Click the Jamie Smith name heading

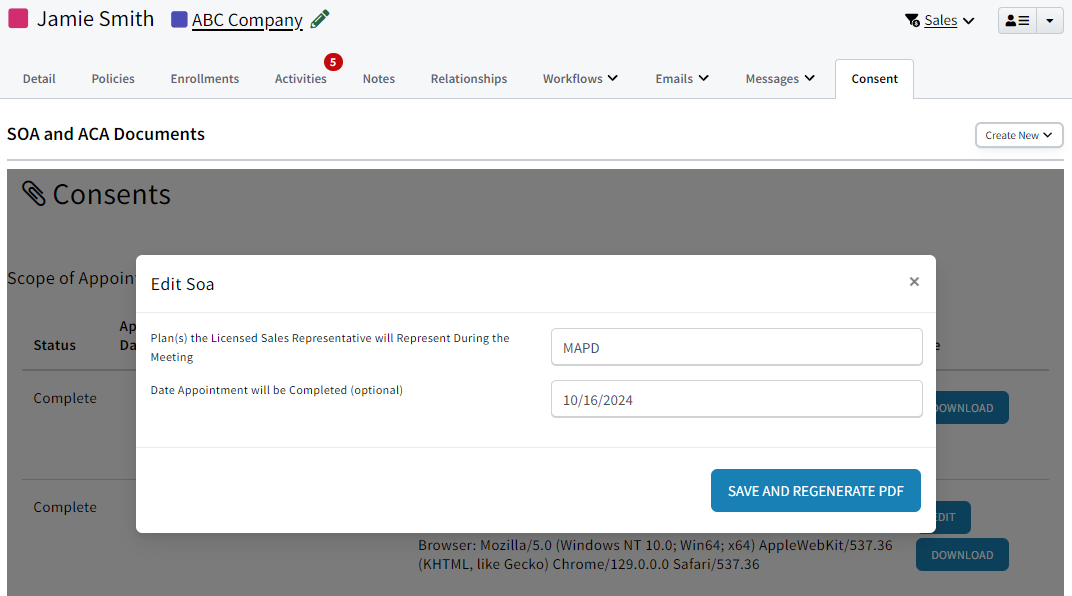(x=96, y=19)
